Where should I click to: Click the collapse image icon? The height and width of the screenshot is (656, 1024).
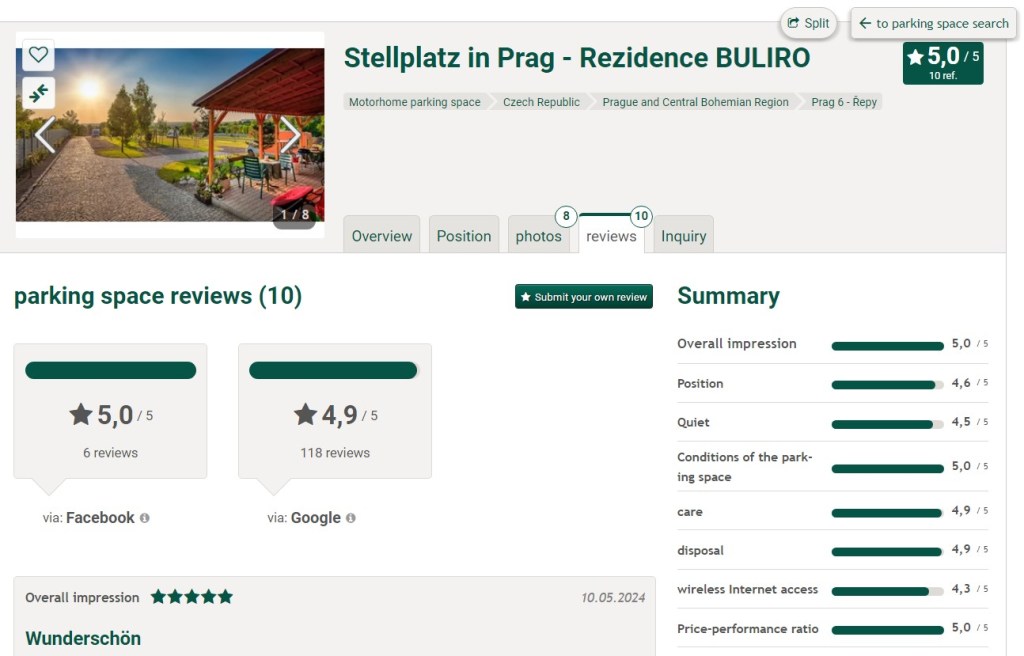38,93
